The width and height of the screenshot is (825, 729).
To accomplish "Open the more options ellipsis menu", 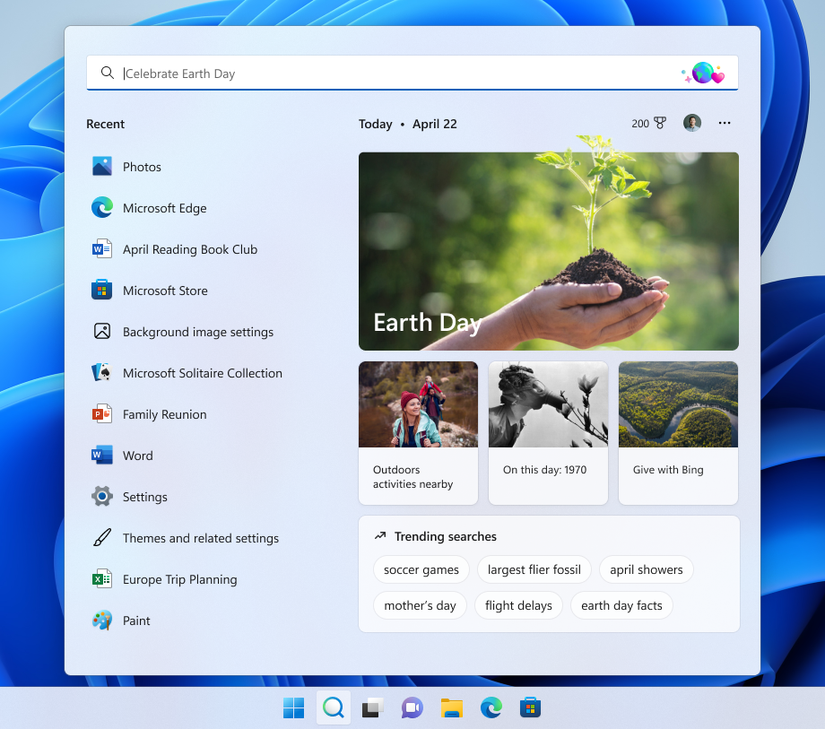I will point(724,123).
